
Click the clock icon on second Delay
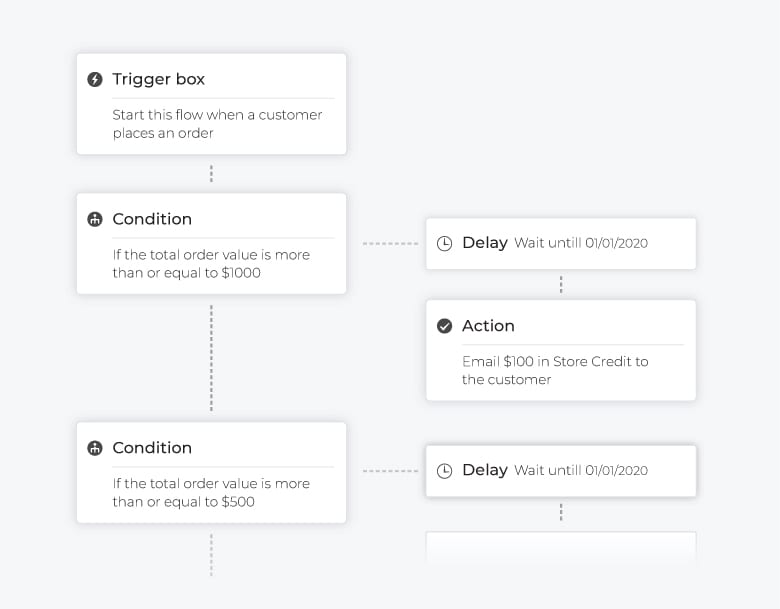pyautogui.click(x=444, y=471)
